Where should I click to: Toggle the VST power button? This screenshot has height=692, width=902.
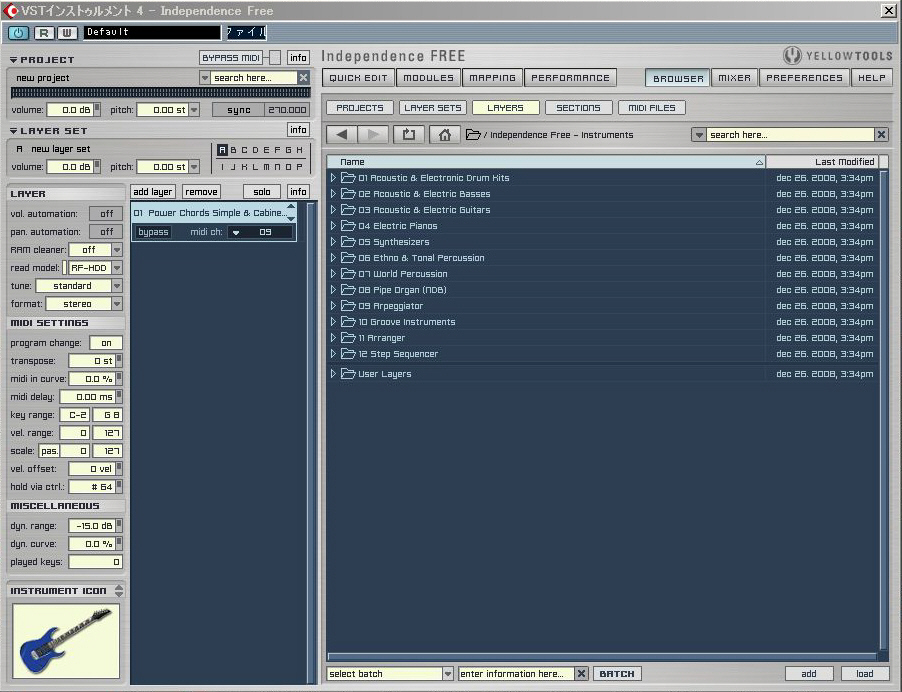coord(18,33)
